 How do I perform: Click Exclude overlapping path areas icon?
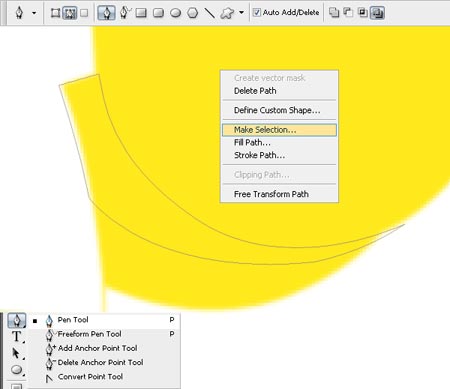pyautogui.click(x=377, y=13)
